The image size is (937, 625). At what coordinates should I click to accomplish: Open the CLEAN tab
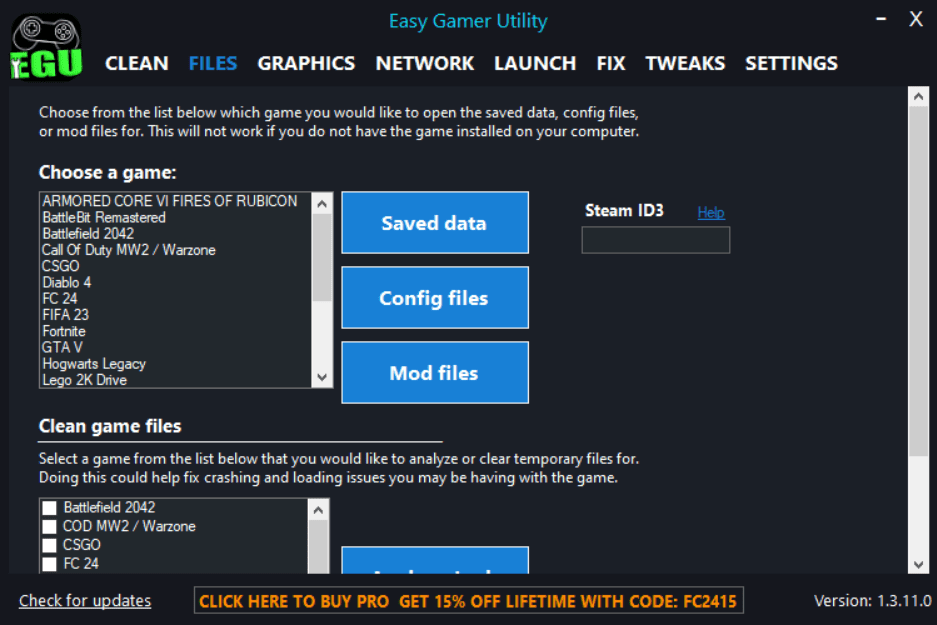click(x=137, y=63)
